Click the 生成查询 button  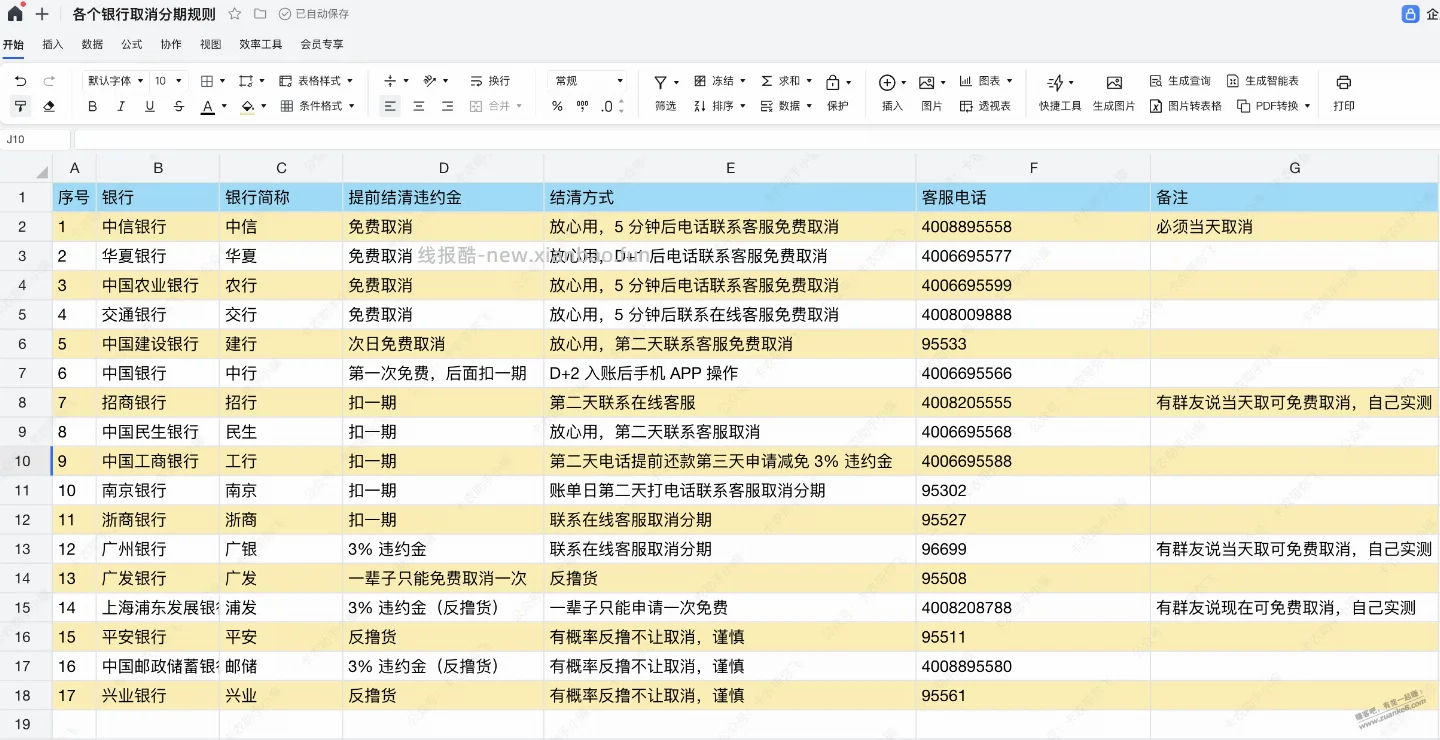(1180, 81)
